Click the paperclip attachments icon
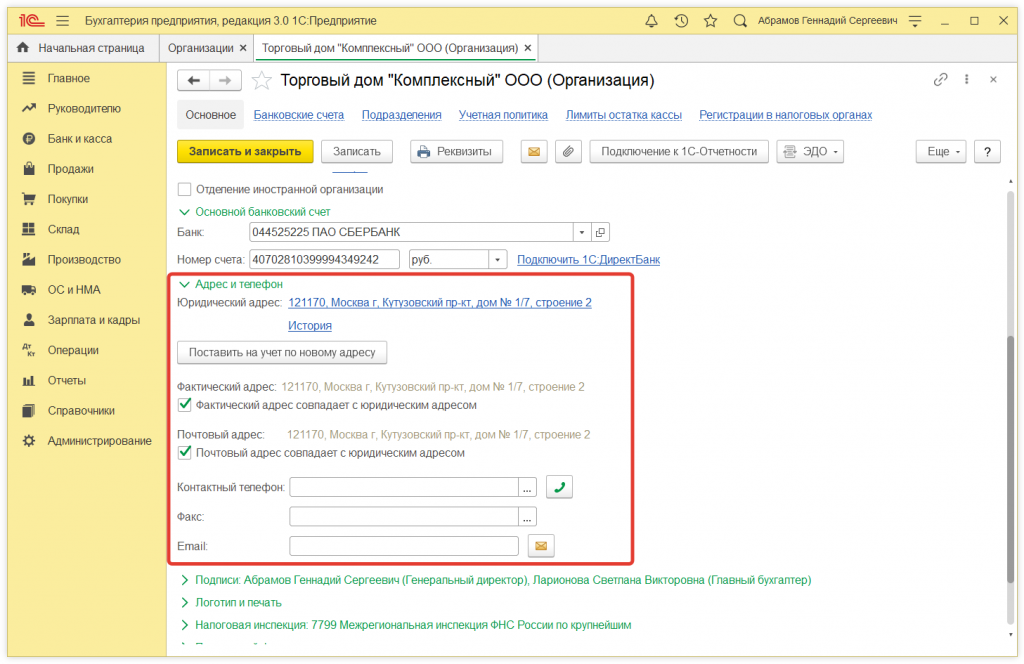Viewport: 1024px width, 664px height. pyautogui.click(x=567, y=152)
